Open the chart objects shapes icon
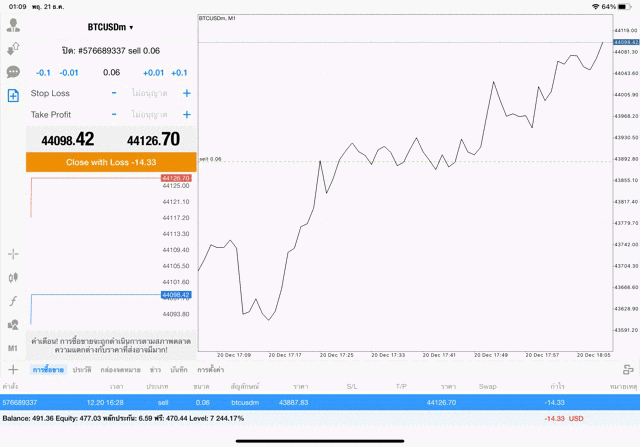This screenshot has height=447, width=640. pyautogui.click(x=14, y=324)
